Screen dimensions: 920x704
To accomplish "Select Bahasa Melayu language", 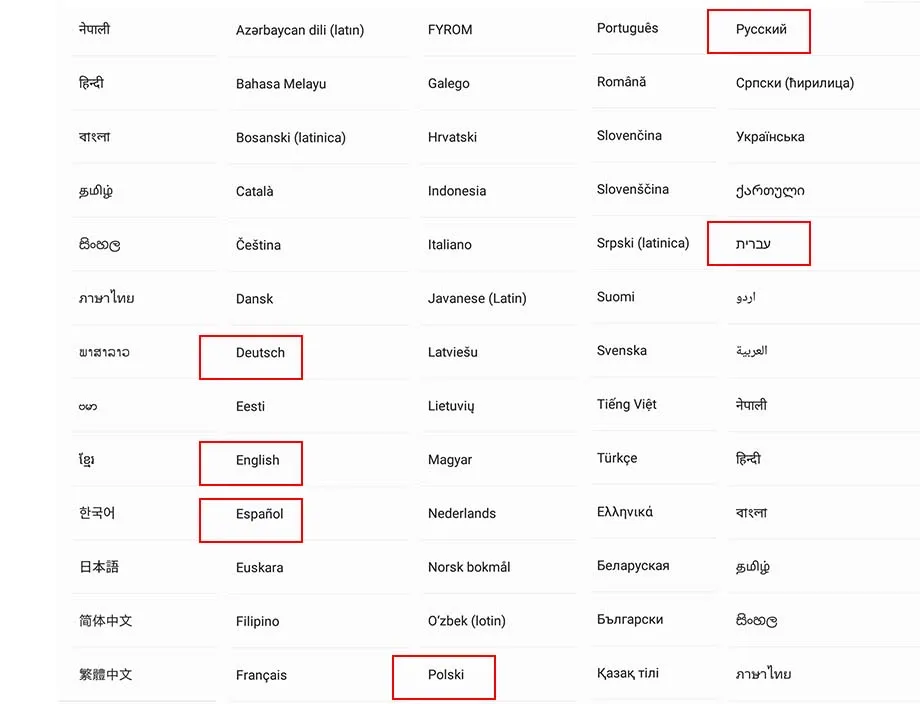I will coord(280,84).
